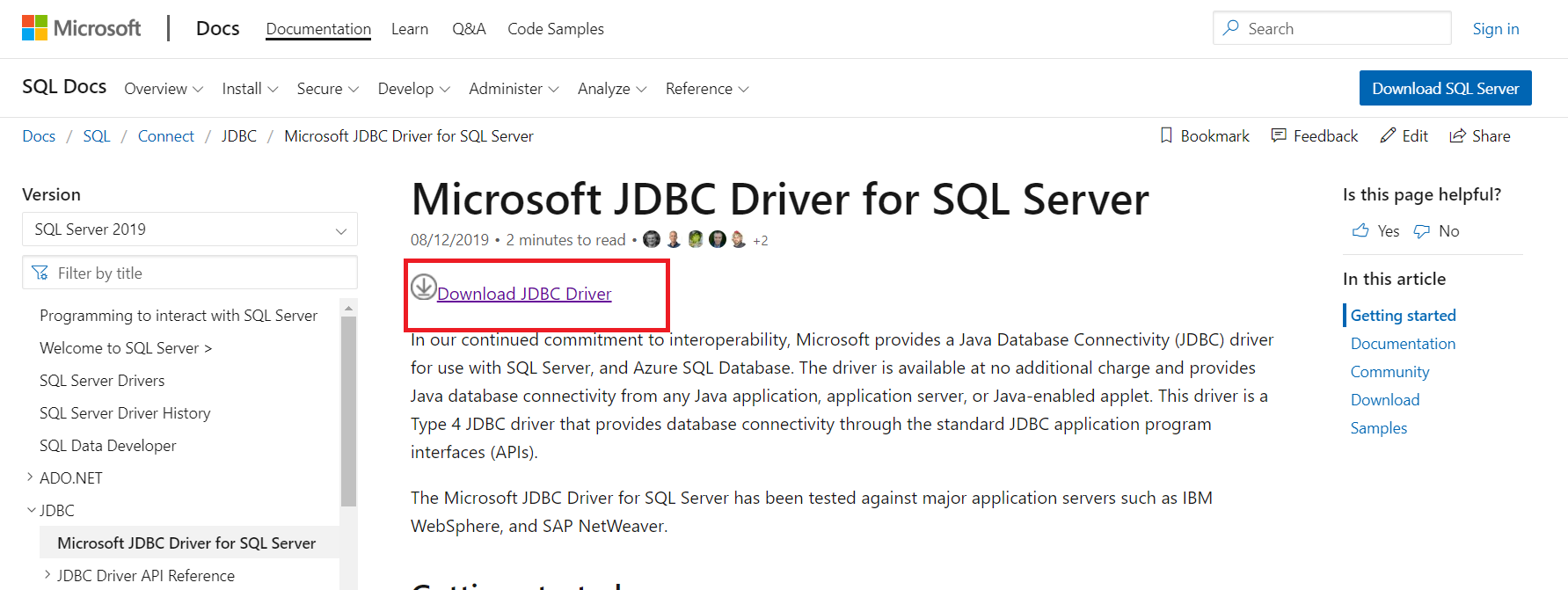Open the Administer dropdown menu
Viewport: 1568px width, 590px height.
(514, 89)
